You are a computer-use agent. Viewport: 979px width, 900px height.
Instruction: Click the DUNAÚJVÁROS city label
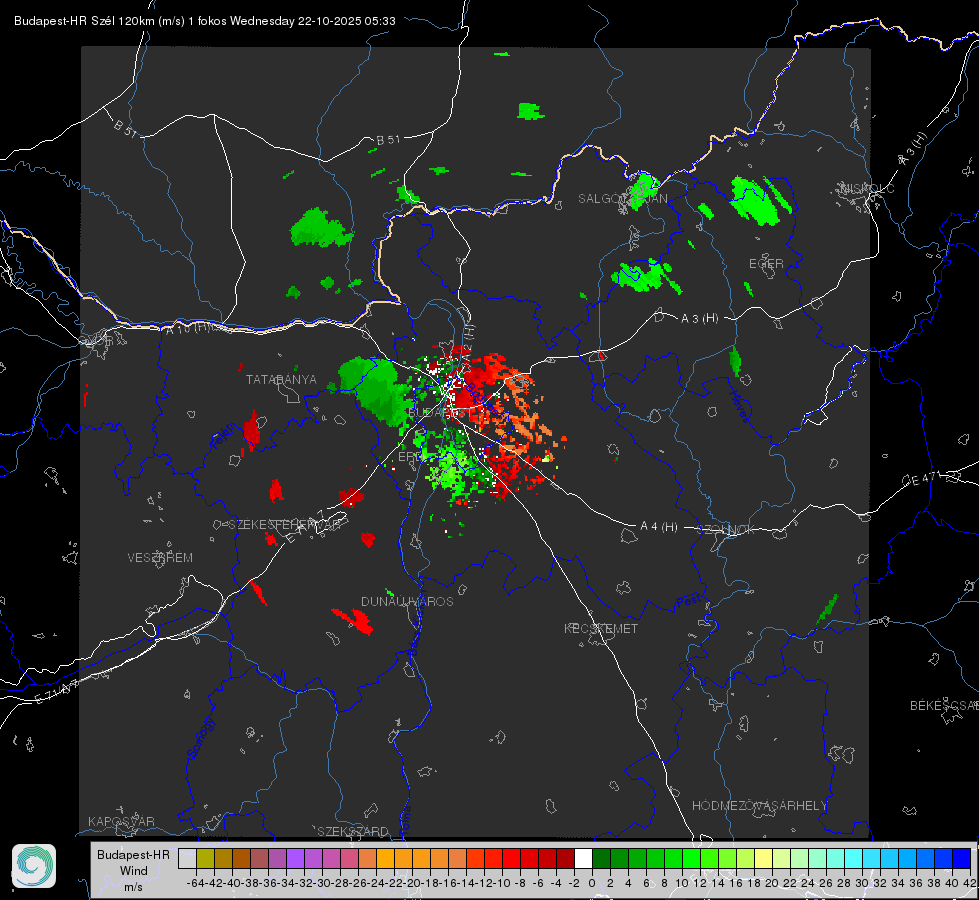(407, 601)
